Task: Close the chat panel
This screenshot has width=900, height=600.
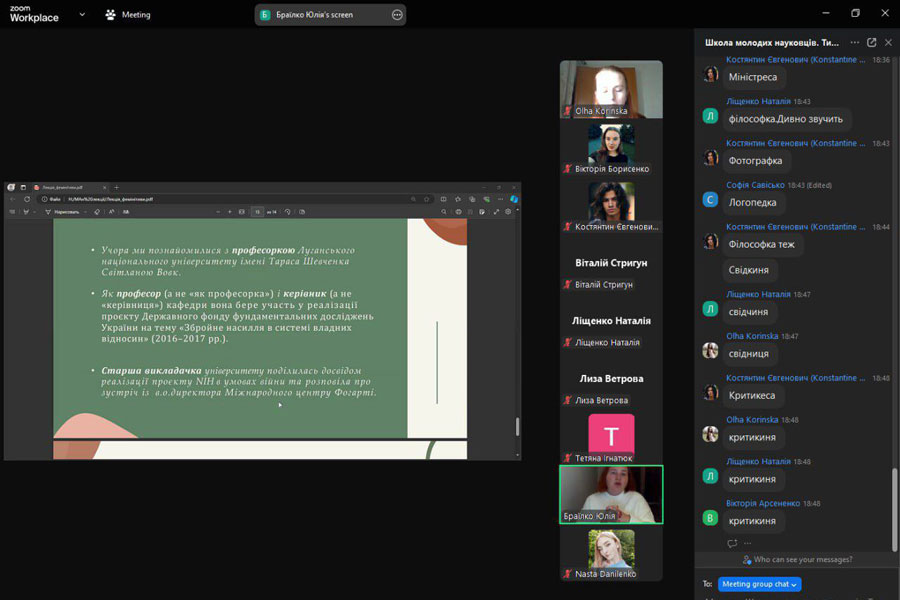Action: pyautogui.click(x=888, y=43)
